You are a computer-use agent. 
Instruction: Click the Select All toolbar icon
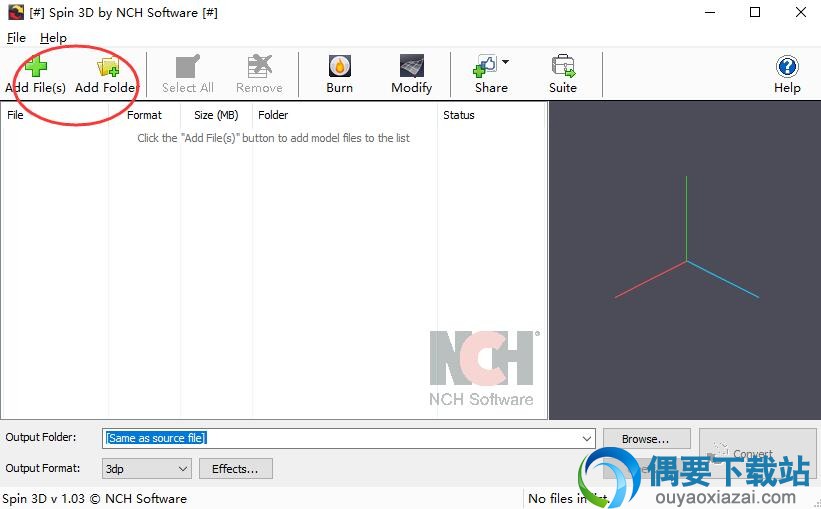point(187,67)
